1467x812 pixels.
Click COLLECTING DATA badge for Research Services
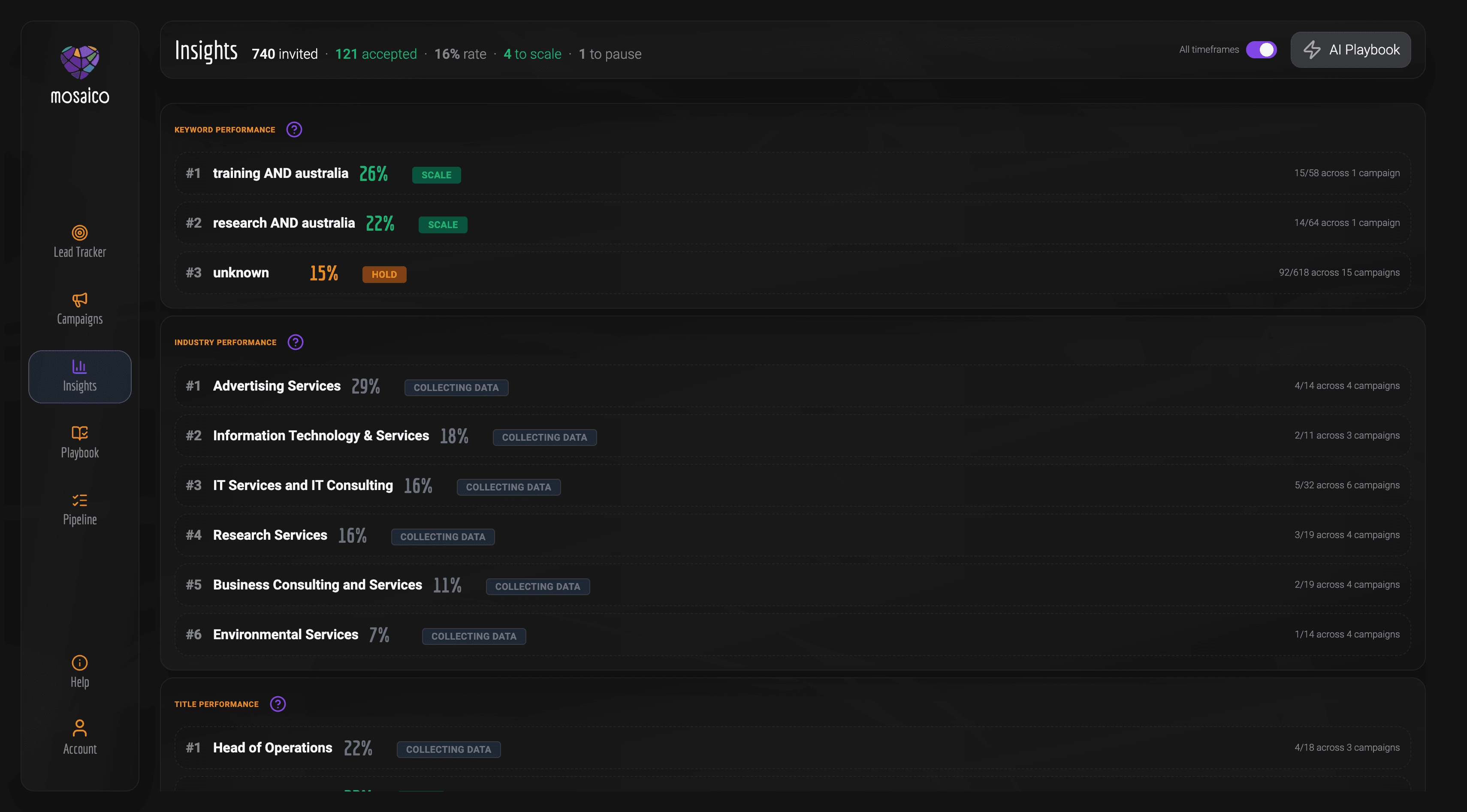443,537
